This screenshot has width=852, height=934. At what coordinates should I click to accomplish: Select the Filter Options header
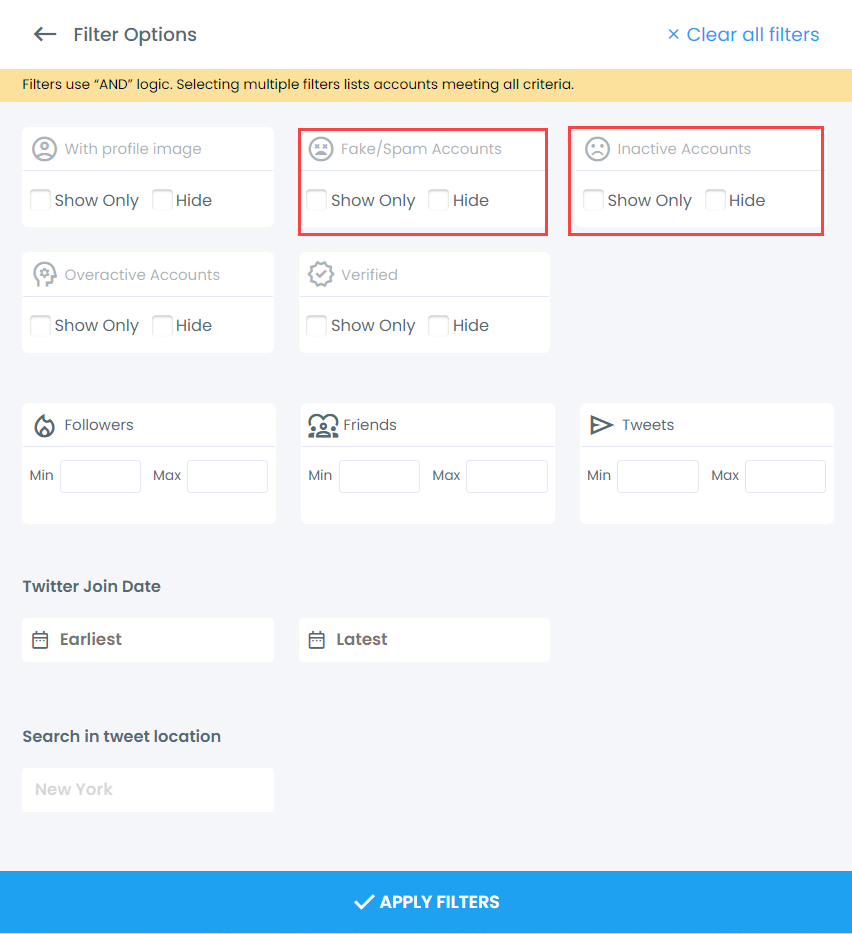[x=134, y=34]
